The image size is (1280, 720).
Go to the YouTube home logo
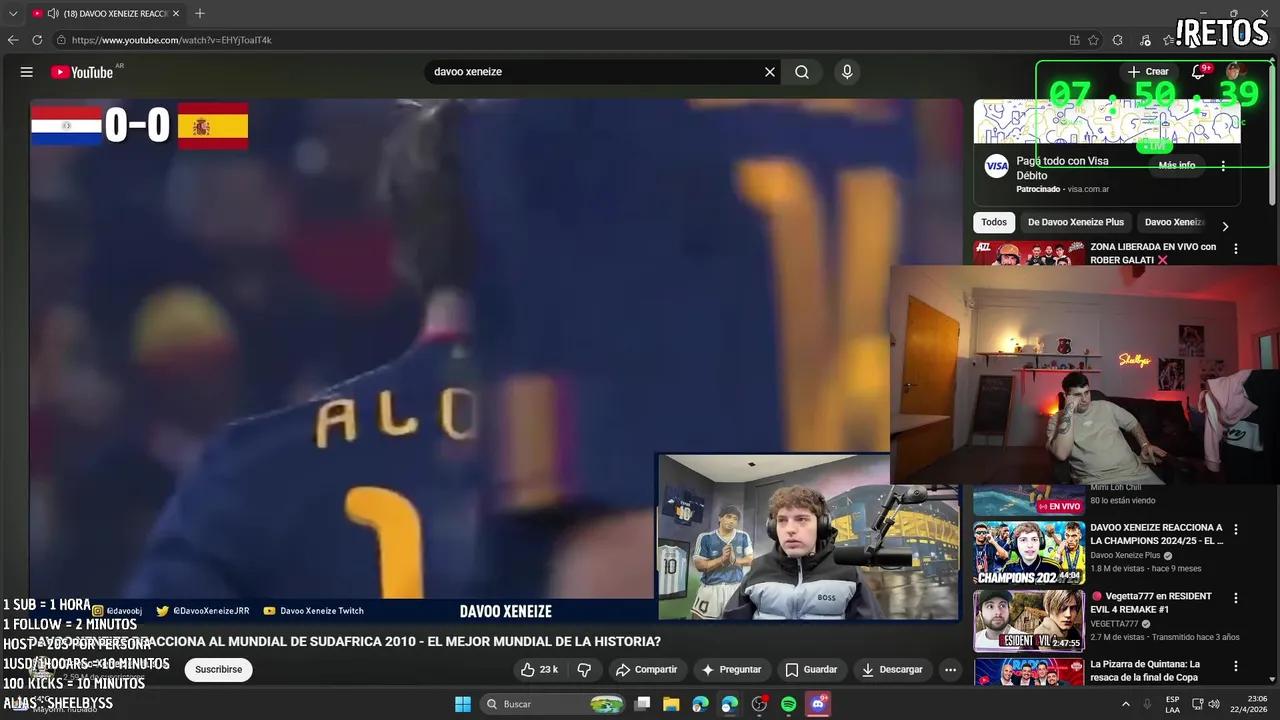[x=82, y=72]
